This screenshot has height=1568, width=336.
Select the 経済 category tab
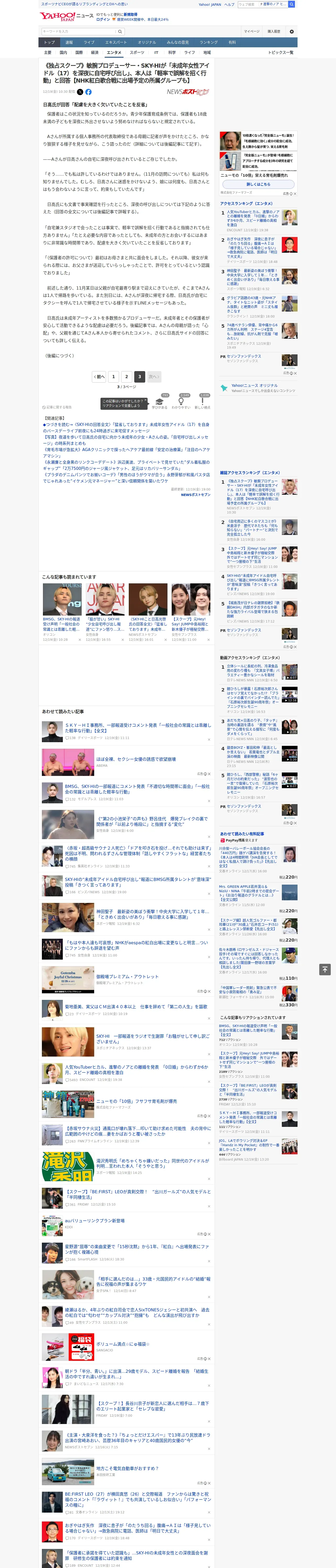94,52
